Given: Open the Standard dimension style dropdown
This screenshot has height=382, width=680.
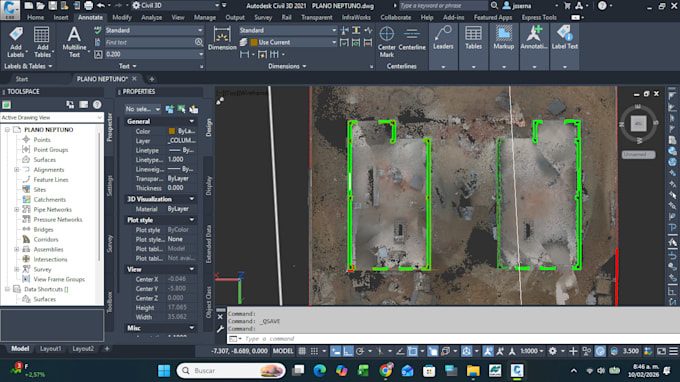Looking at the screenshot, I should tap(288, 30).
